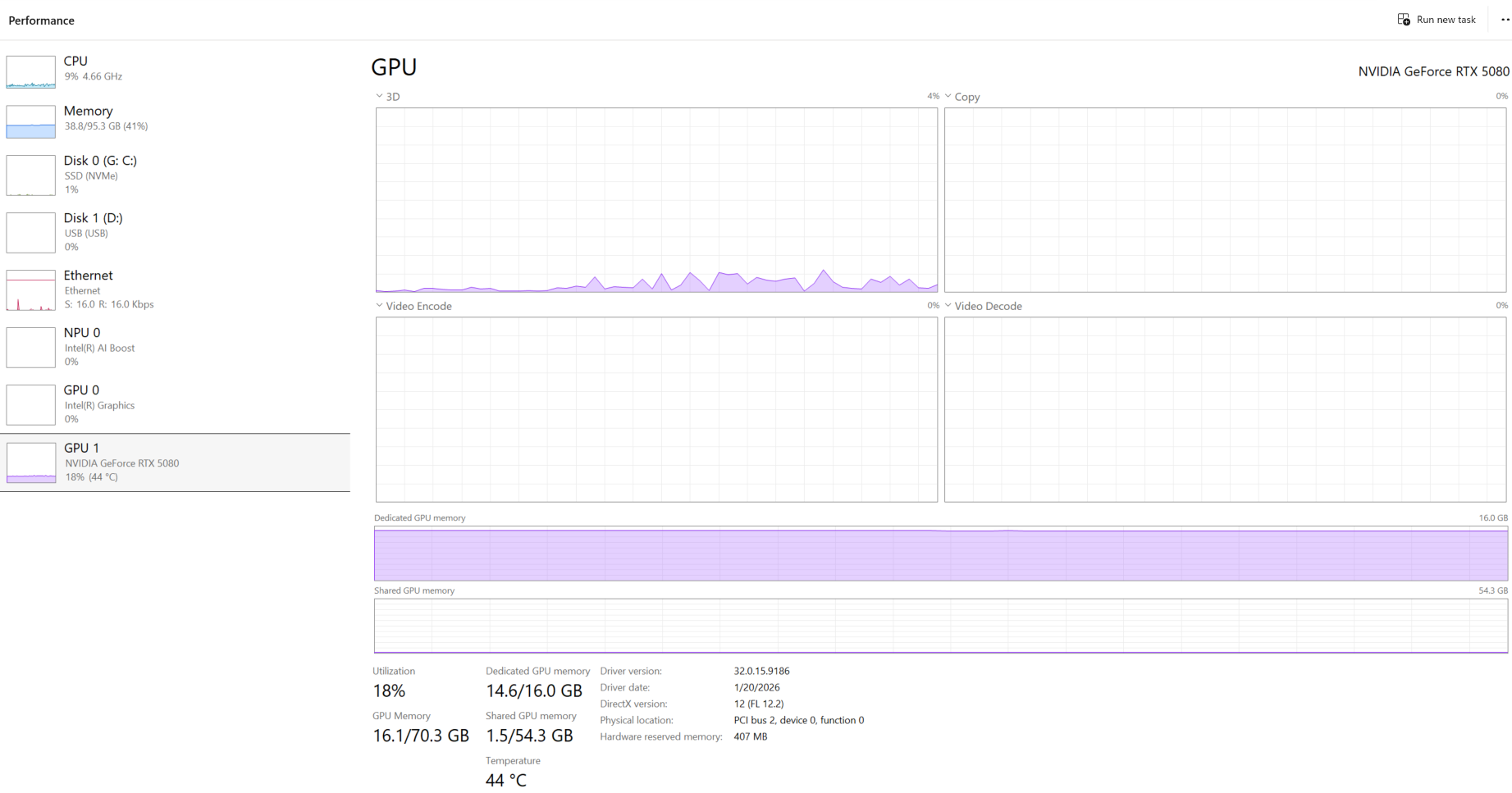
Task: Click the CPU mini graph thumbnail
Action: pos(30,72)
